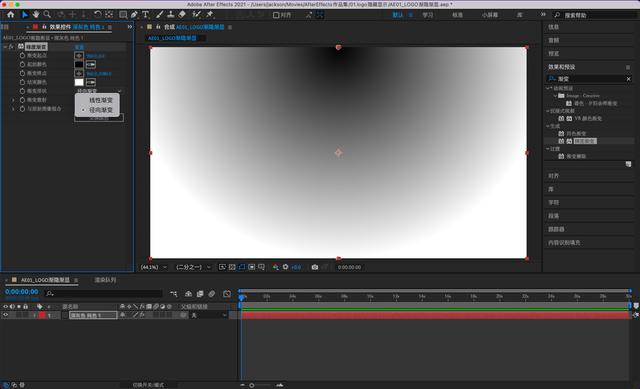Select the Hand tool
The image size is (640, 389).
36,15
